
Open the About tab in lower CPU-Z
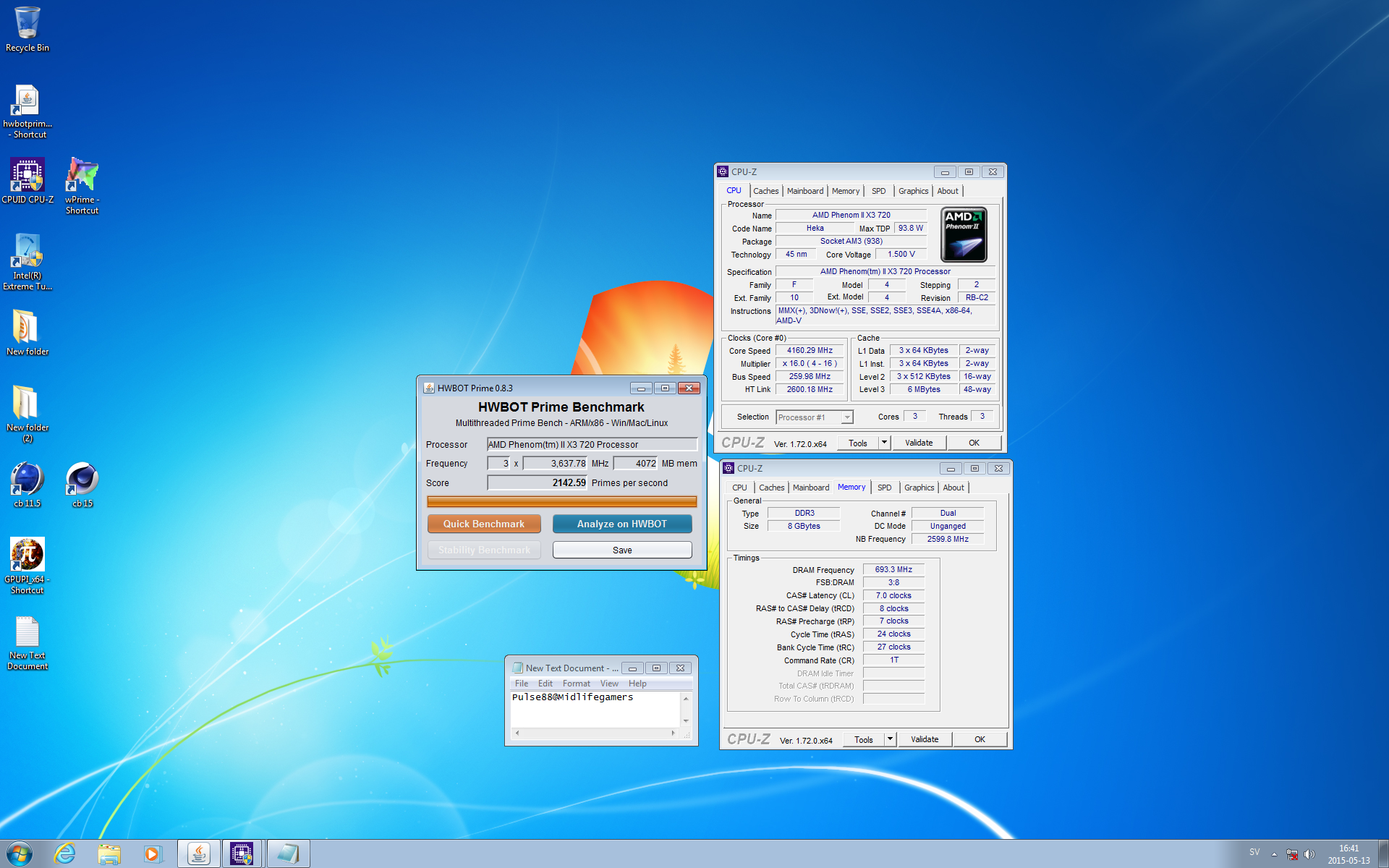[953, 488]
